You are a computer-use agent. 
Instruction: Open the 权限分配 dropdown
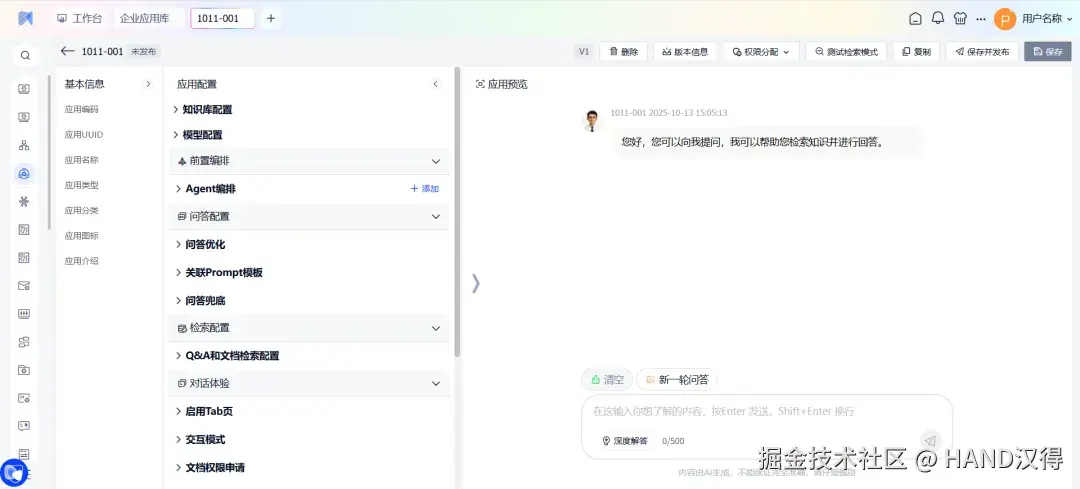coord(761,52)
